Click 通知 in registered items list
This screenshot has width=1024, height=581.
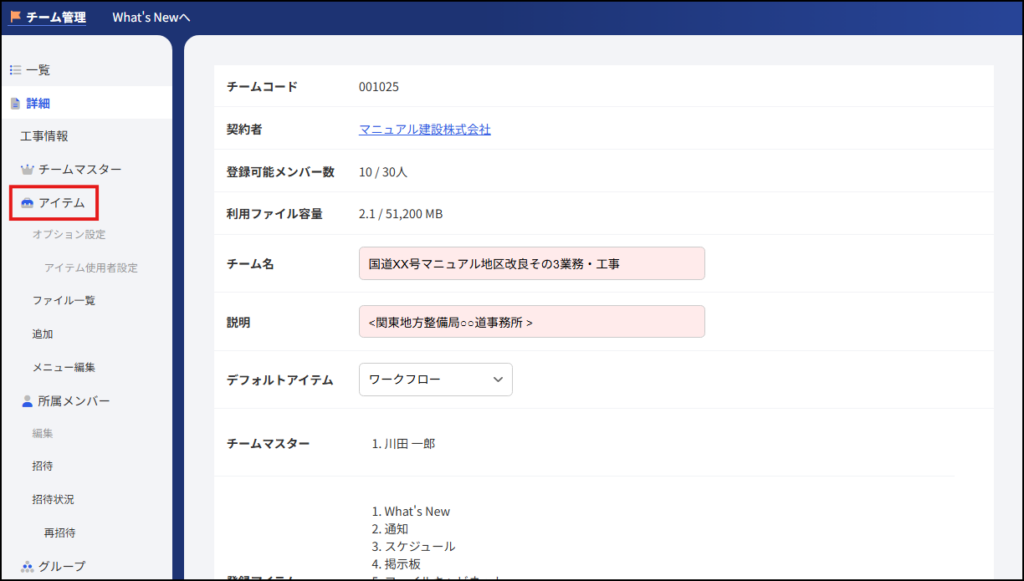396,529
